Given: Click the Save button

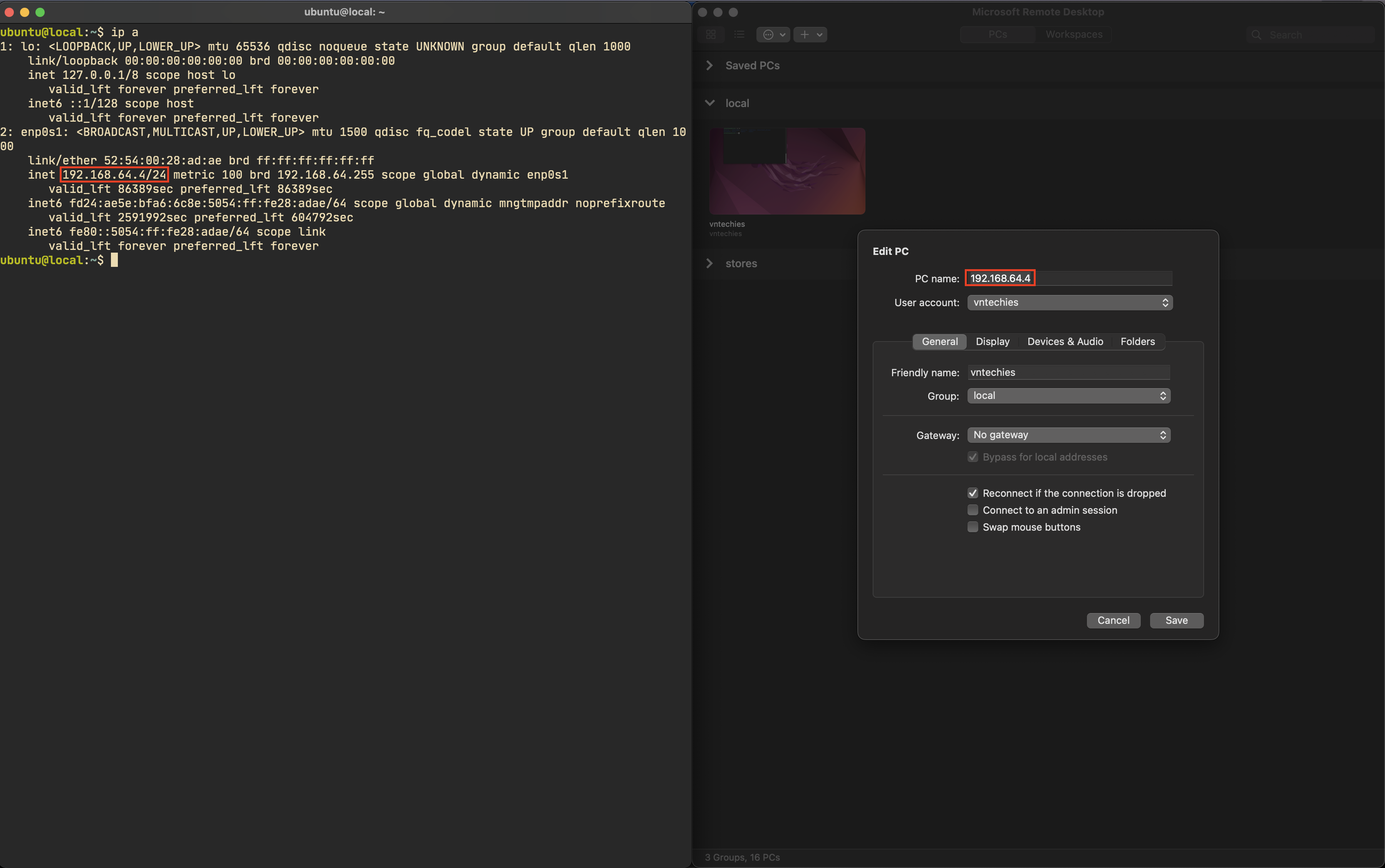Looking at the screenshot, I should click(1176, 620).
